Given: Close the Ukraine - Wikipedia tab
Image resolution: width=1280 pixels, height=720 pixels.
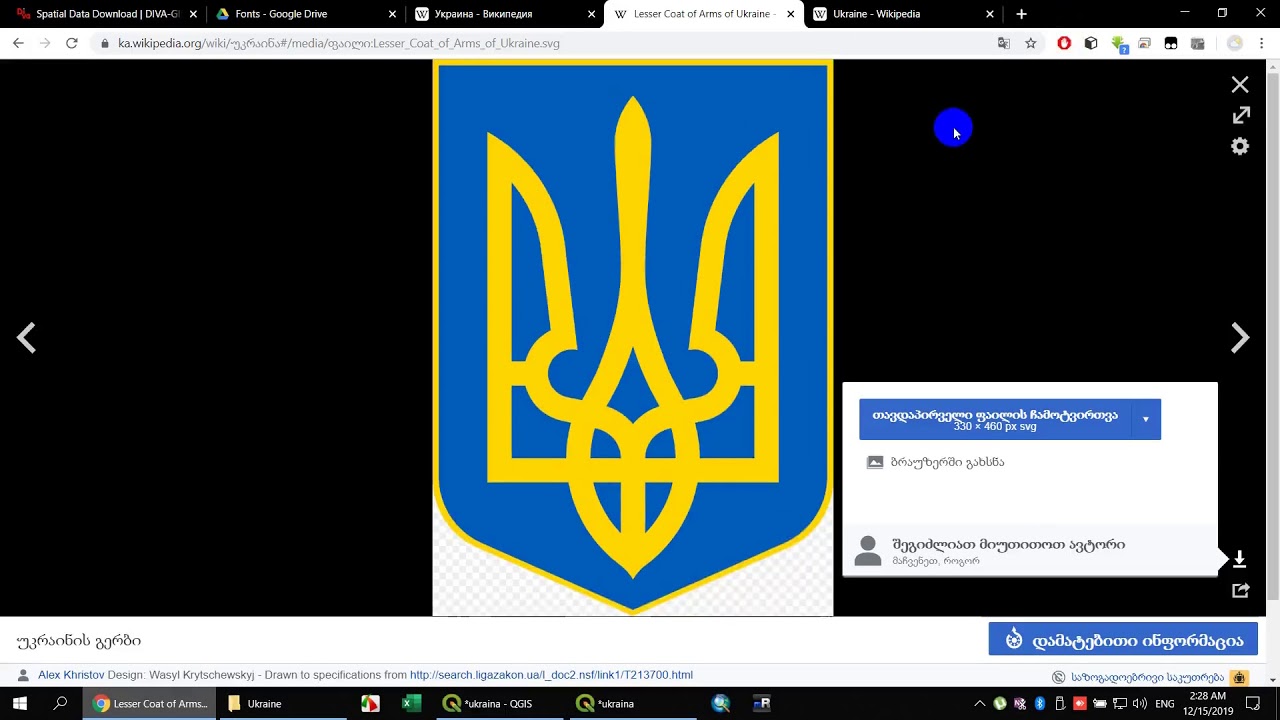Looking at the screenshot, I should tap(990, 14).
